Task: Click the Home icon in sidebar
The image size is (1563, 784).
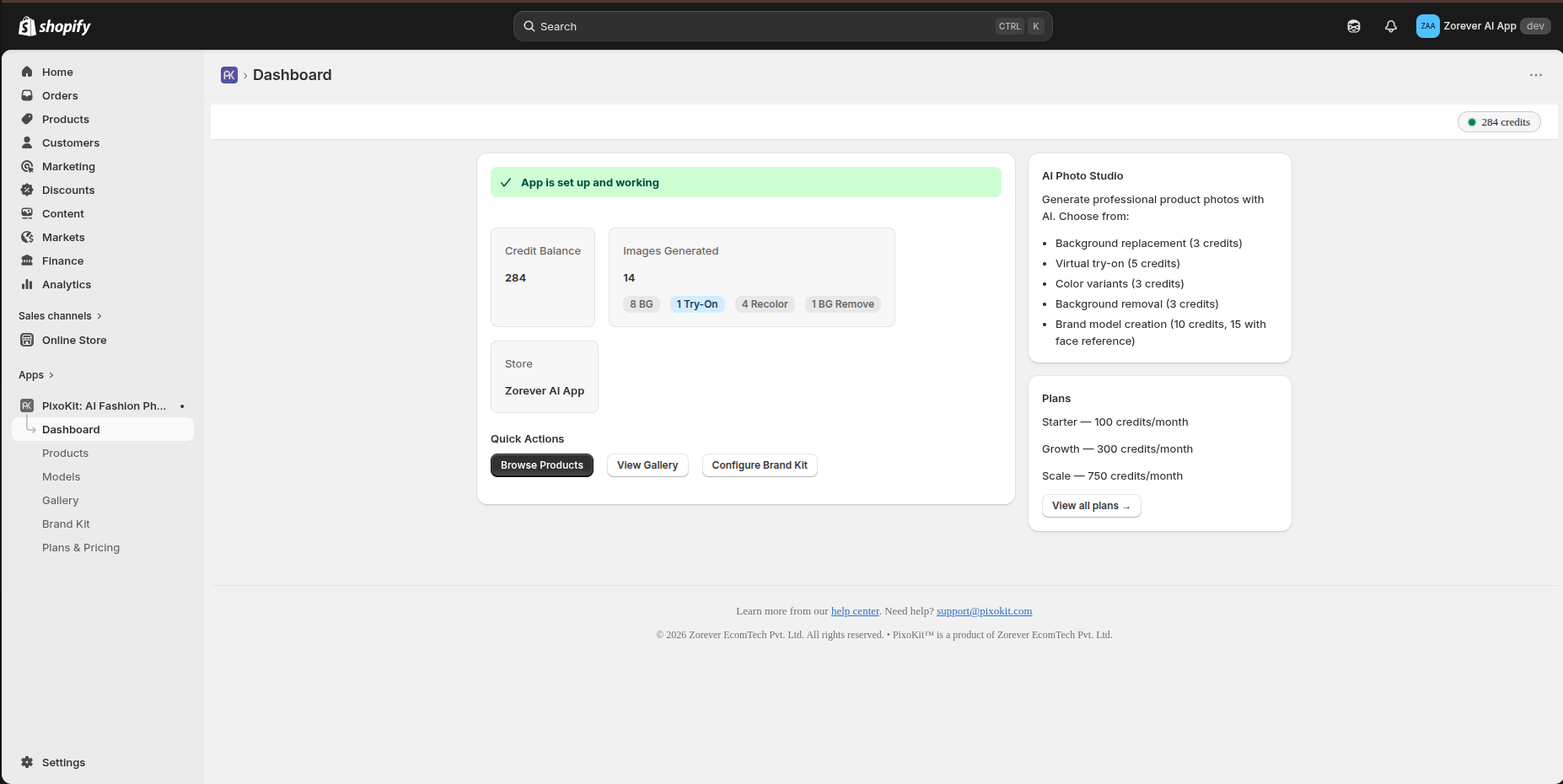Action: (x=27, y=72)
